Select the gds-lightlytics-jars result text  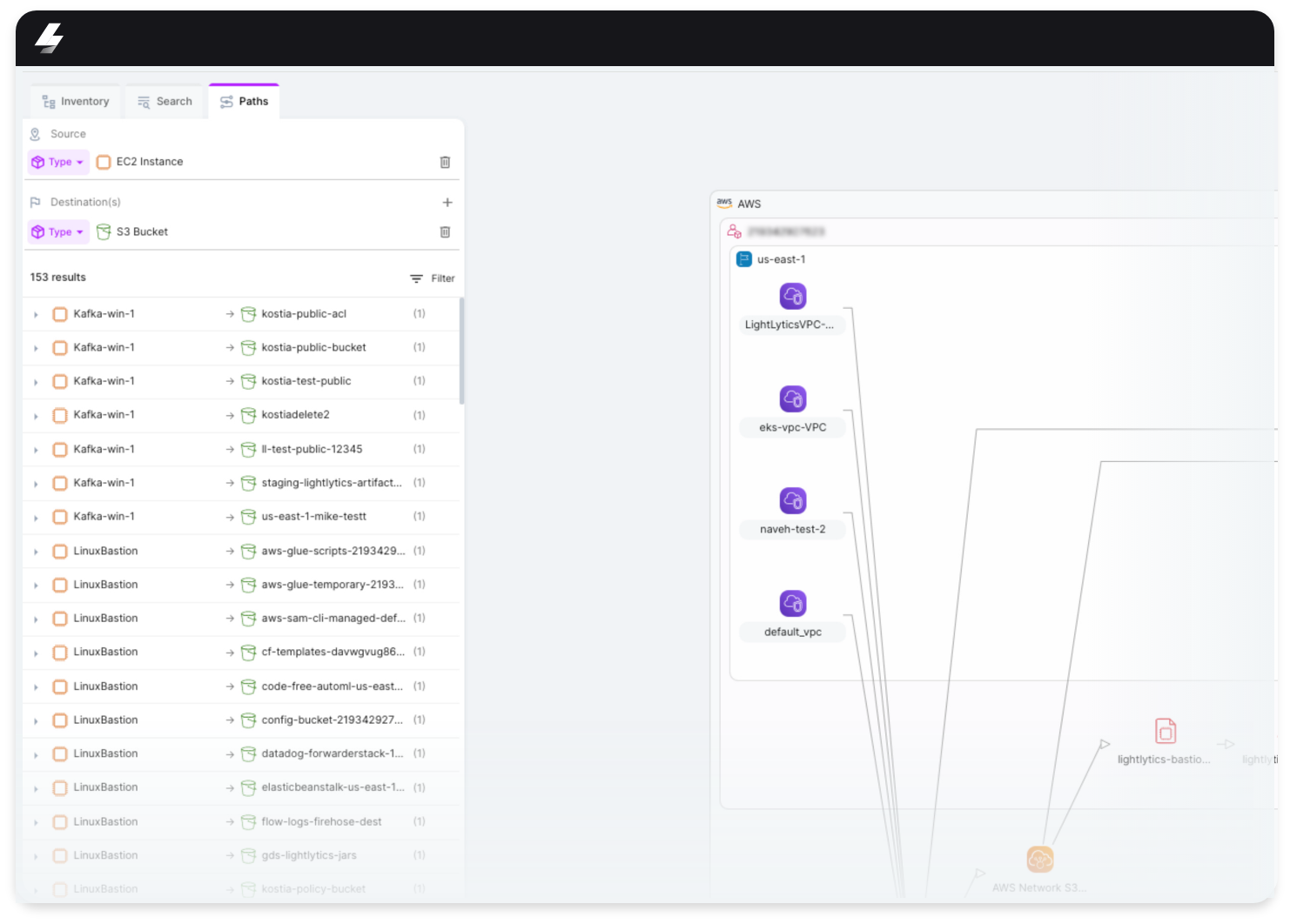[x=309, y=855]
